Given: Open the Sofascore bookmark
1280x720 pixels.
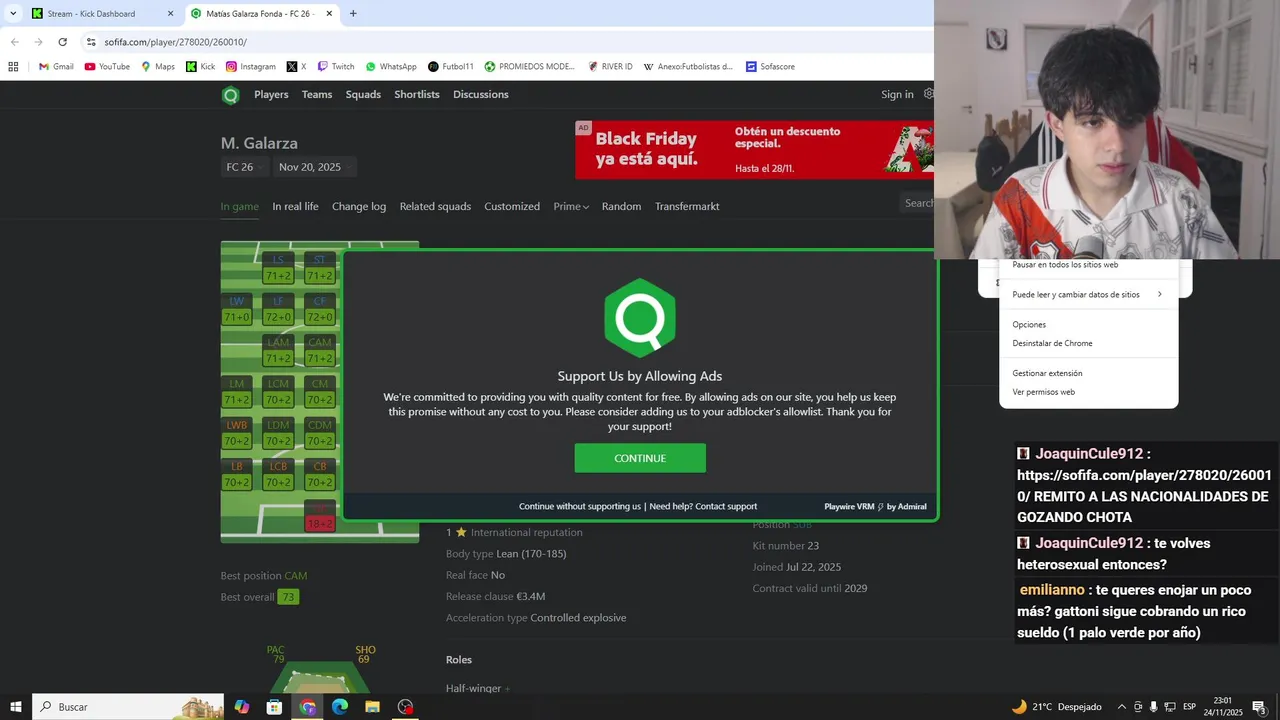Looking at the screenshot, I should pos(770,67).
